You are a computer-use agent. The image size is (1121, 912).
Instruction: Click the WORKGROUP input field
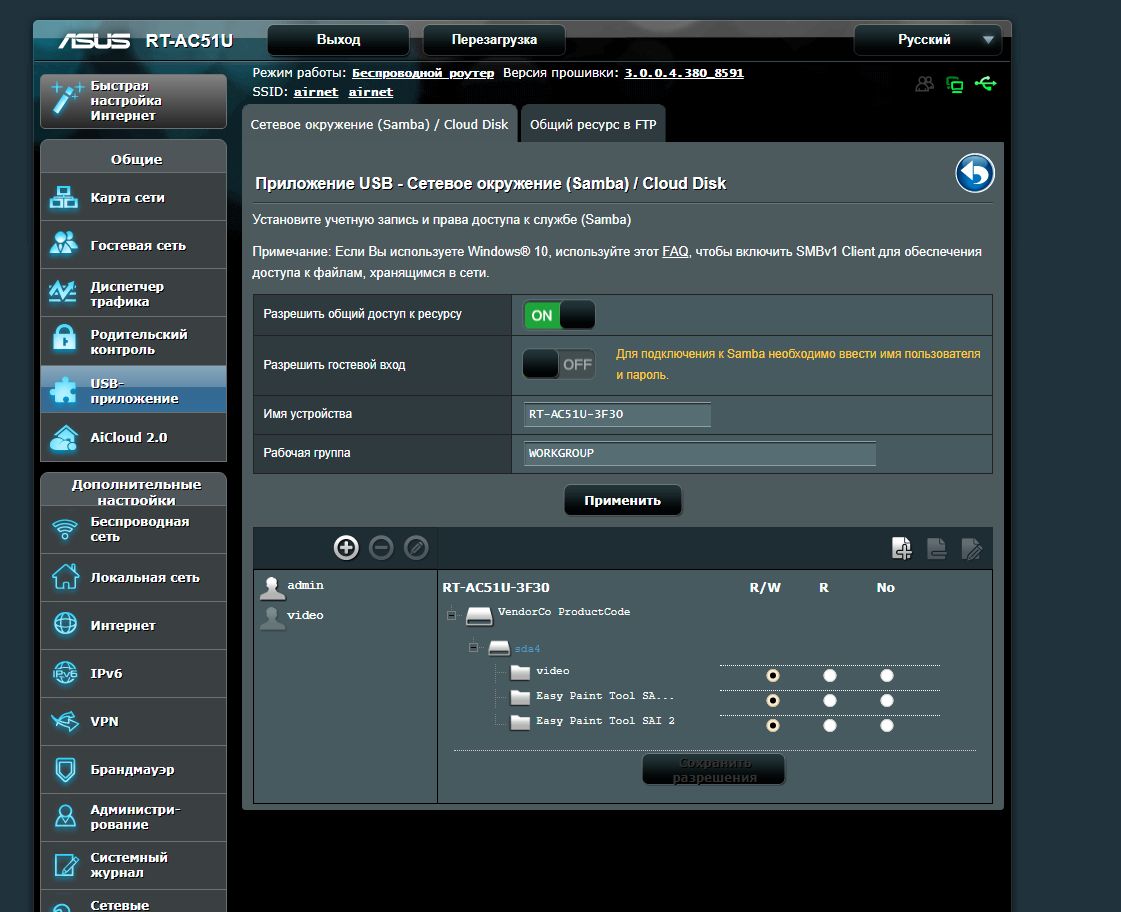coord(699,453)
